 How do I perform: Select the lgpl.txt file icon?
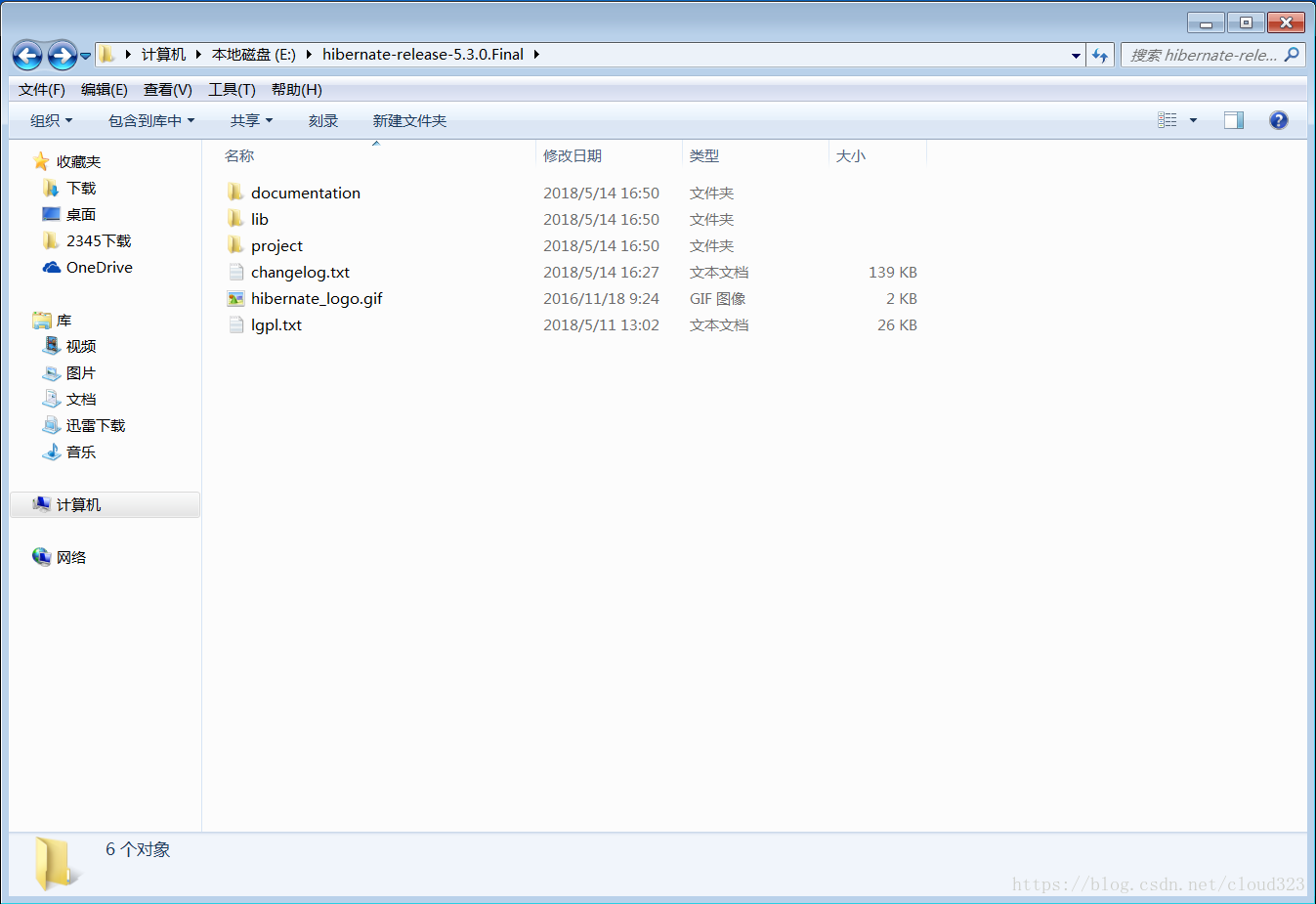(x=235, y=324)
